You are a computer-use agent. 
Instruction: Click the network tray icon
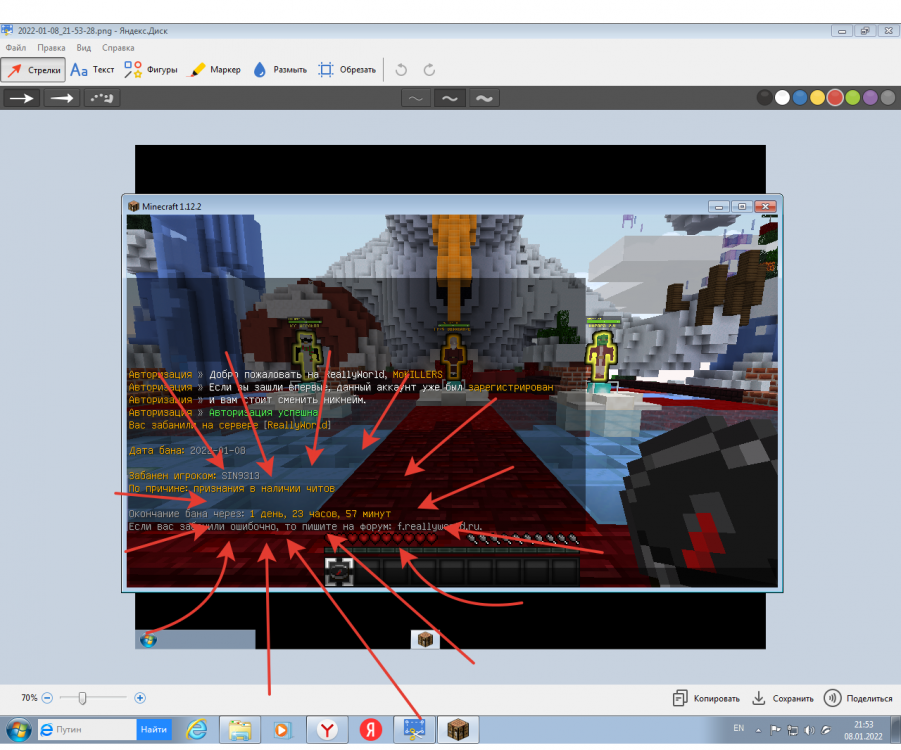(x=792, y=730)
